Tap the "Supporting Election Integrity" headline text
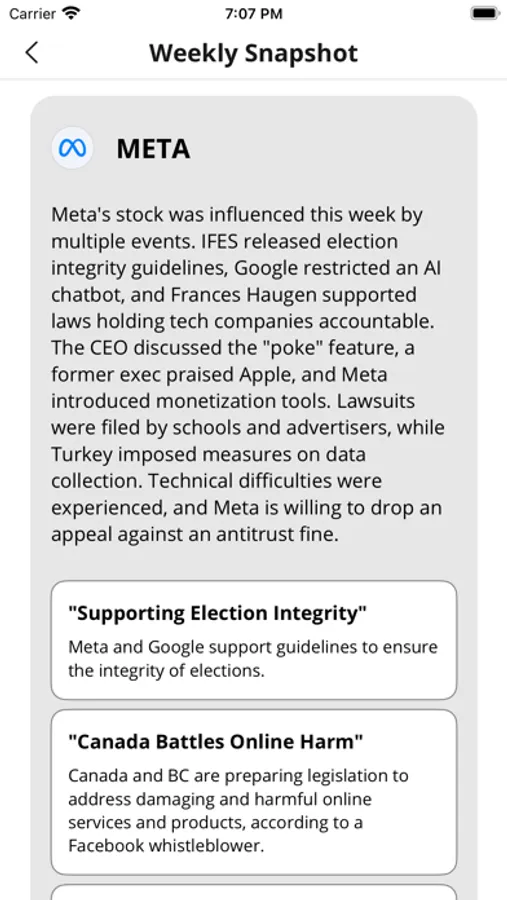This screenshot has height=900, width=507. click(x=217, y=613)
